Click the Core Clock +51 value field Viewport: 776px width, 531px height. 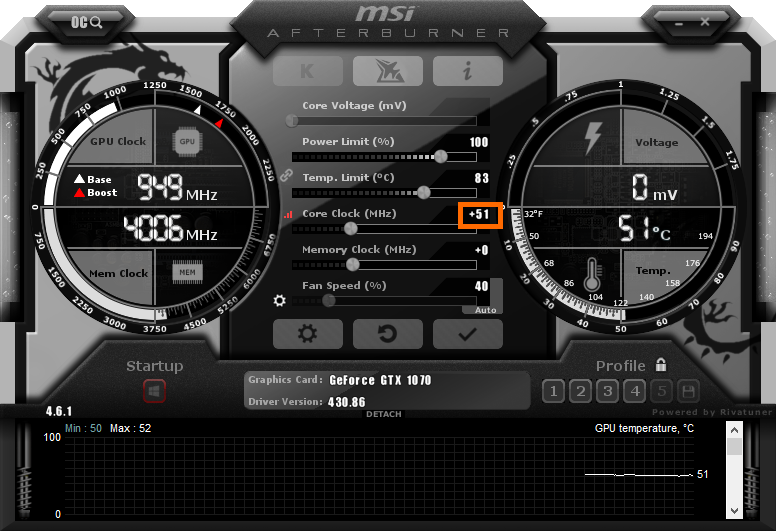pos(479,214)
